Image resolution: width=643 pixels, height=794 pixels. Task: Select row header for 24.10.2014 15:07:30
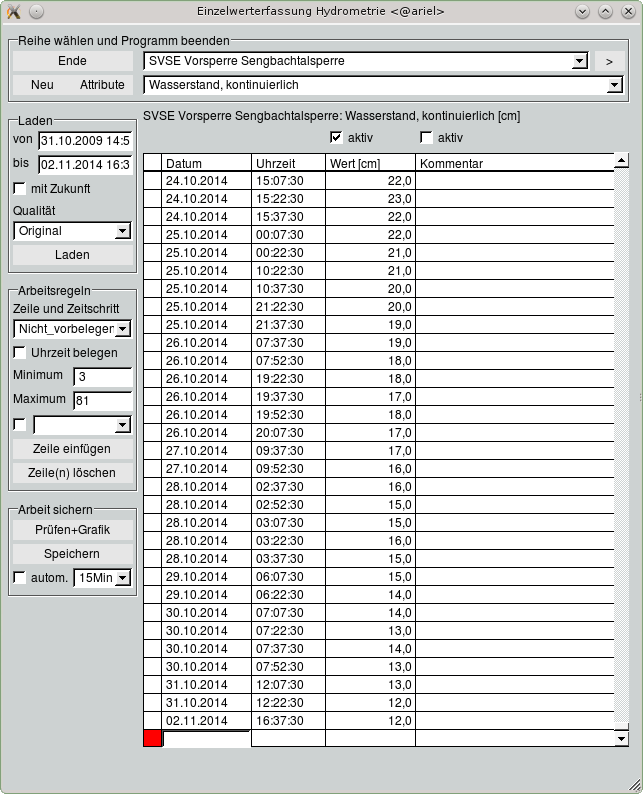coord(152,181)
